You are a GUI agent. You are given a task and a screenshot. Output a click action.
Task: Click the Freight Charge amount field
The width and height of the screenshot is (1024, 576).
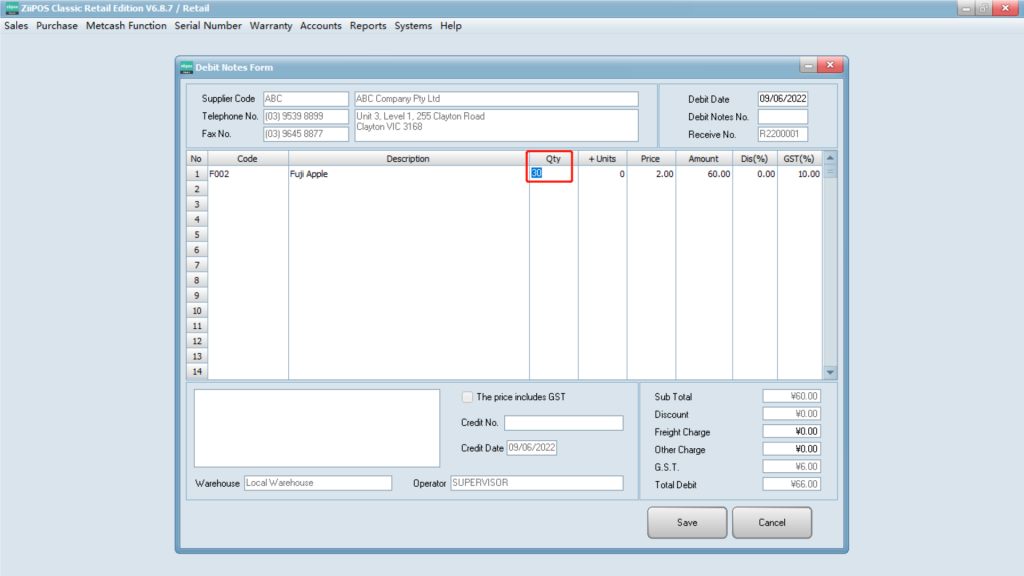point(791,432)
